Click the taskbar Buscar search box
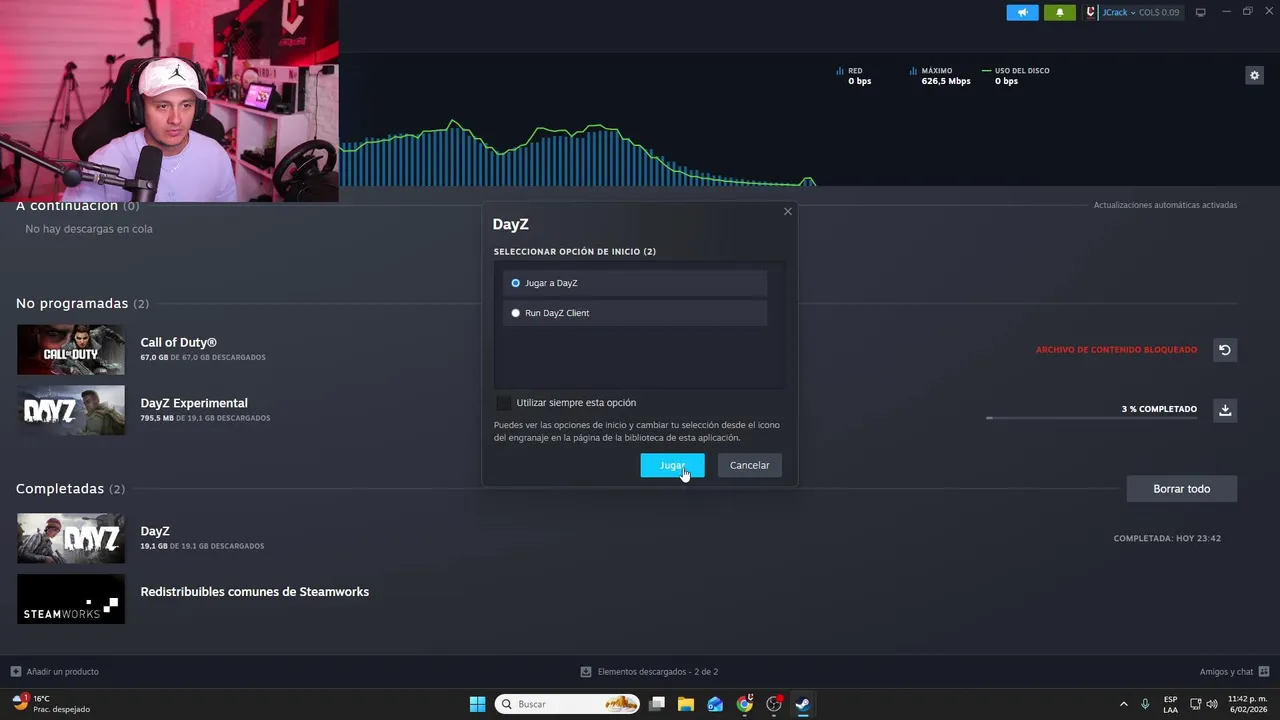Screen dimensions: 1280x720 click(x=567, y=704)
